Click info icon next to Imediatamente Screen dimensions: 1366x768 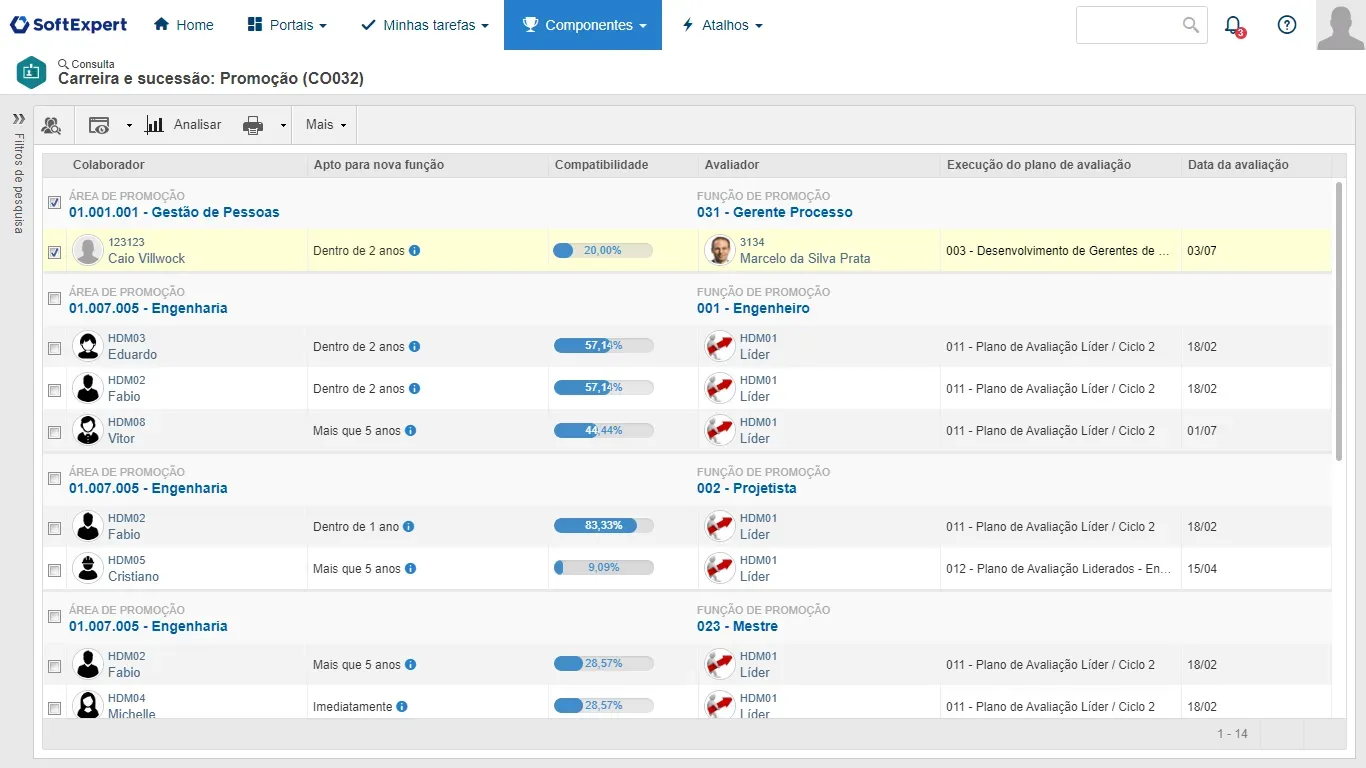coord(402,706)
